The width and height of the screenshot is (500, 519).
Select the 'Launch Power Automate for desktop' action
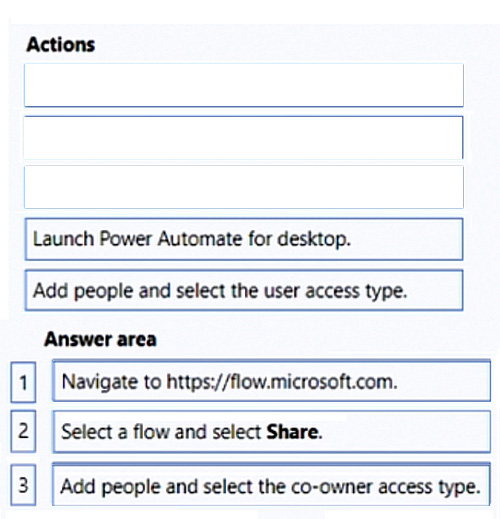coord(244,239)
